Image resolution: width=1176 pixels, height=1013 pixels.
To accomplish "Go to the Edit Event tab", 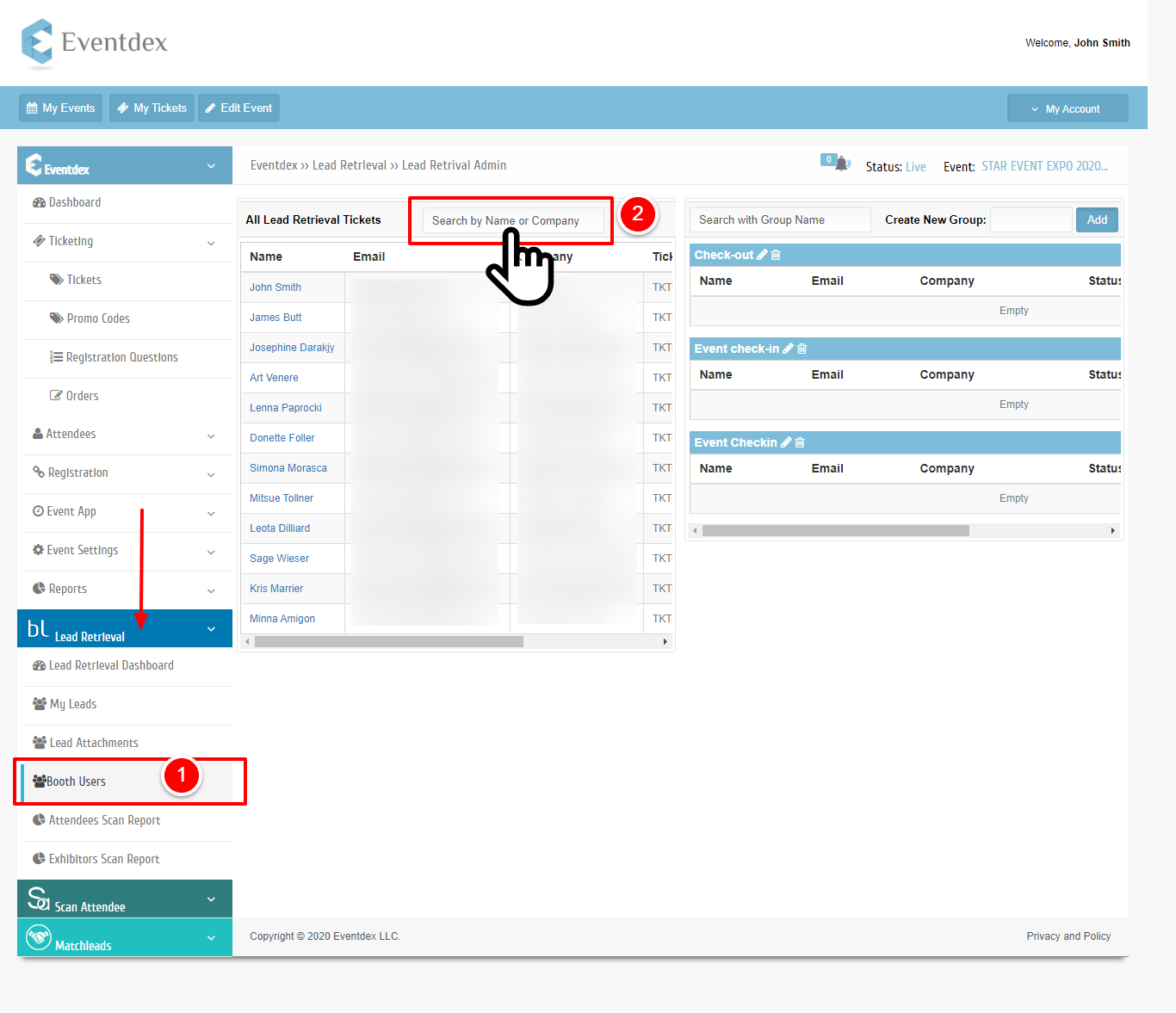I will [x=238, y=108].
